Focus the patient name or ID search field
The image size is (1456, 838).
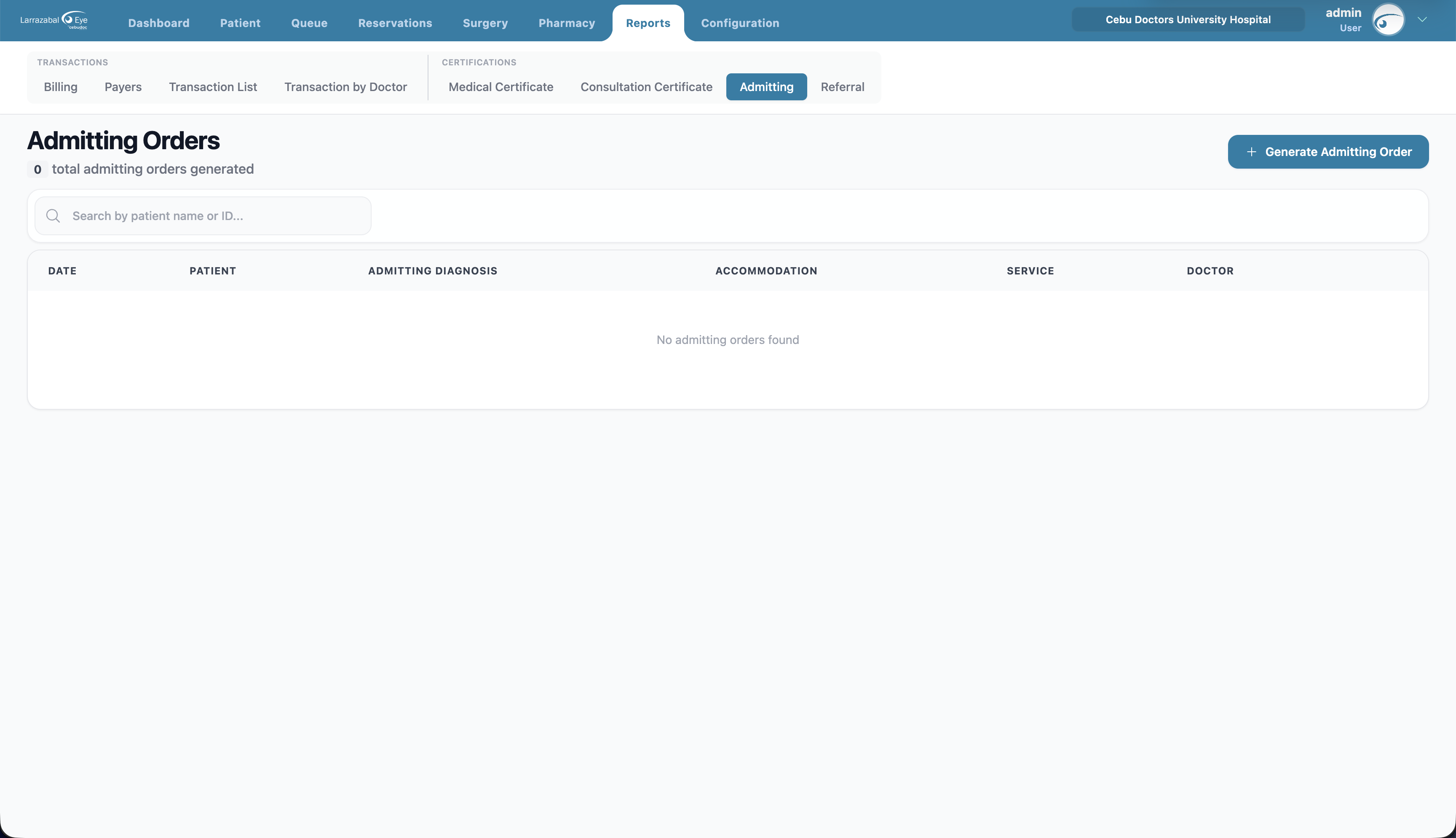pyautogui.click(x=203, y=216)
